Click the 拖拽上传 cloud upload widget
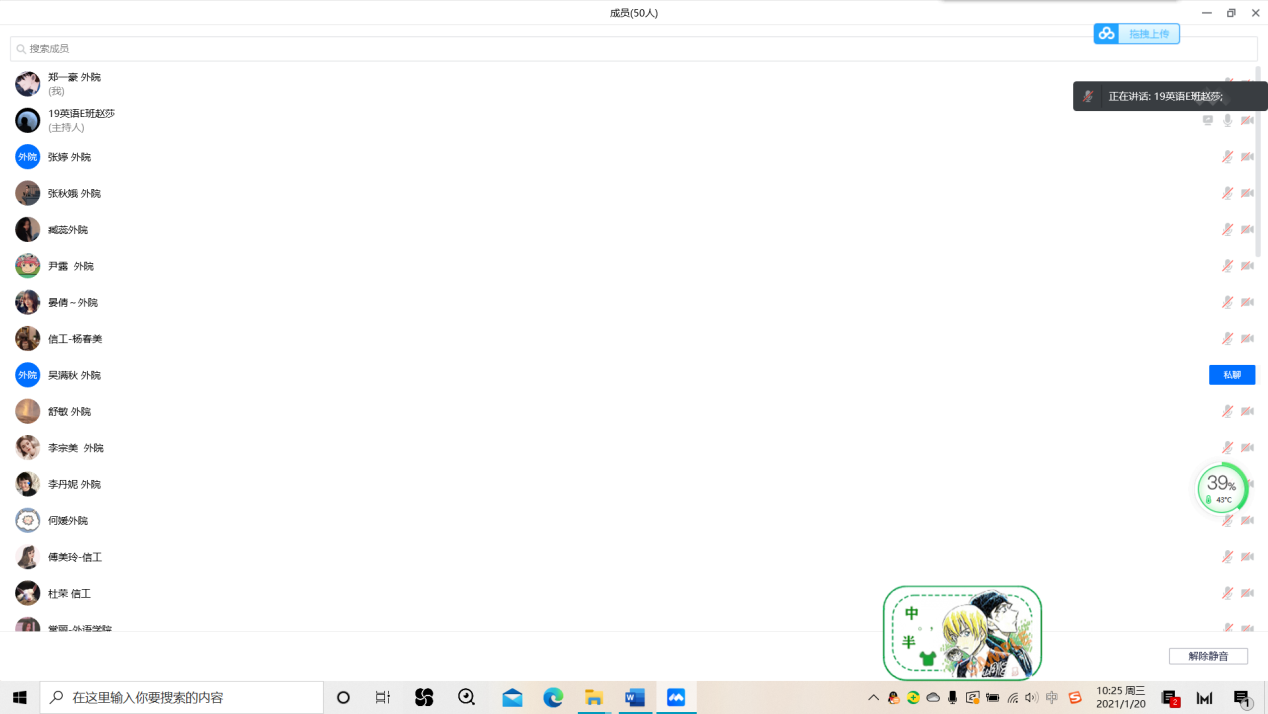This screenshot has width=1268, height=714. (1137, 34)
